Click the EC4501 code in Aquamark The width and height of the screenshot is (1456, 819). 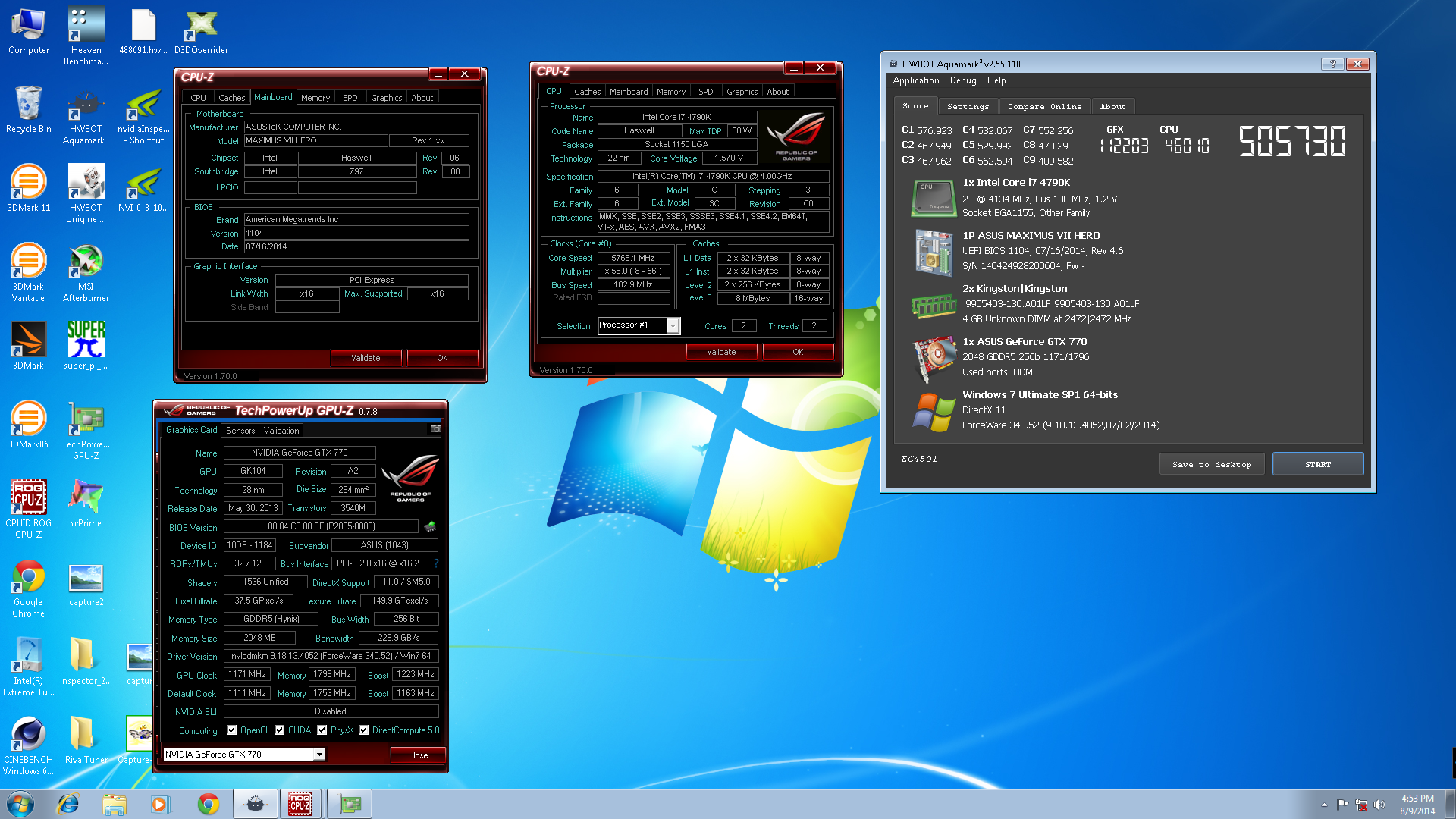pyautogui.click(x=919, y=459)
